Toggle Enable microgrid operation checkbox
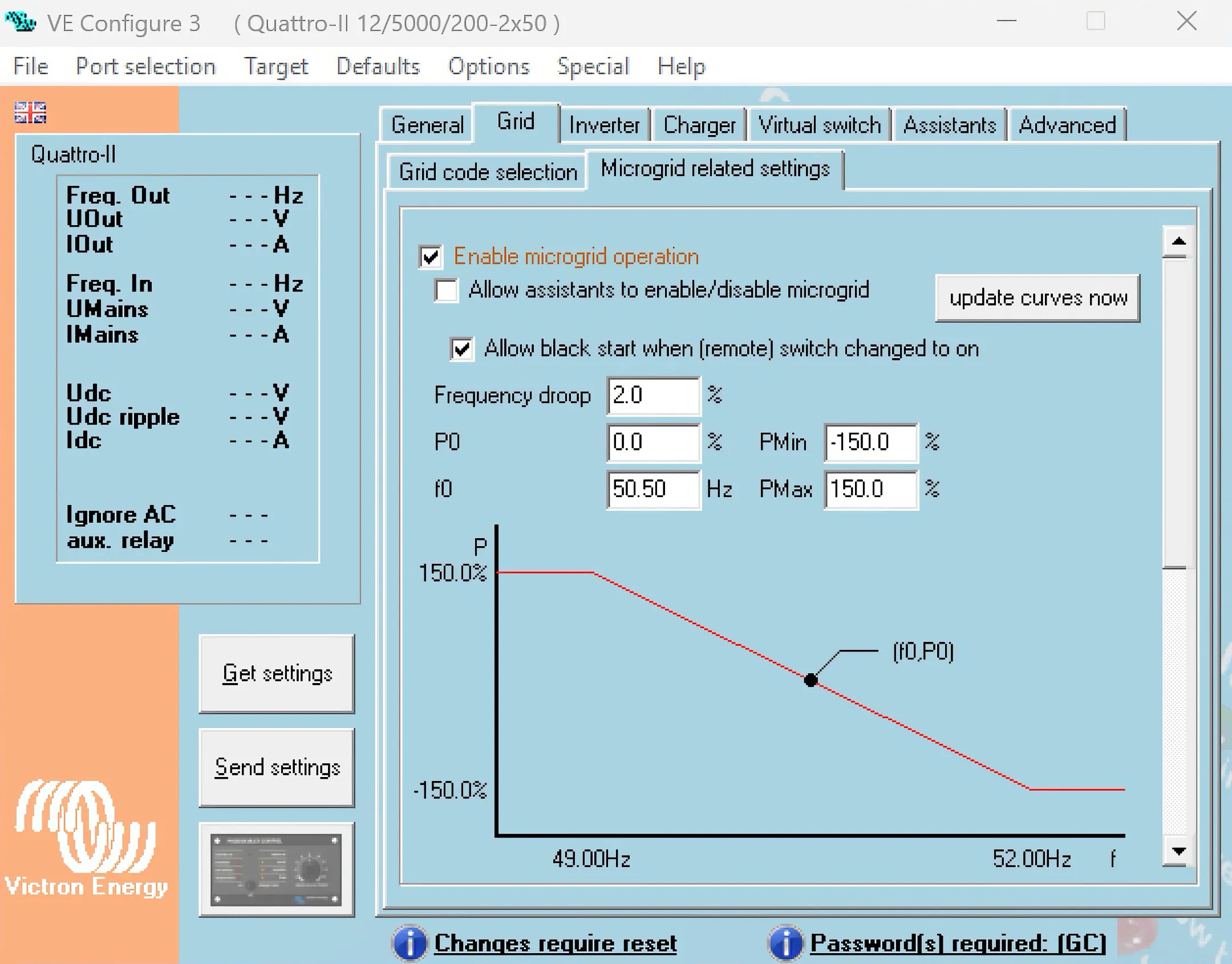The width and height of the screenshot is (1232, 964). click(x=431, y=257)
